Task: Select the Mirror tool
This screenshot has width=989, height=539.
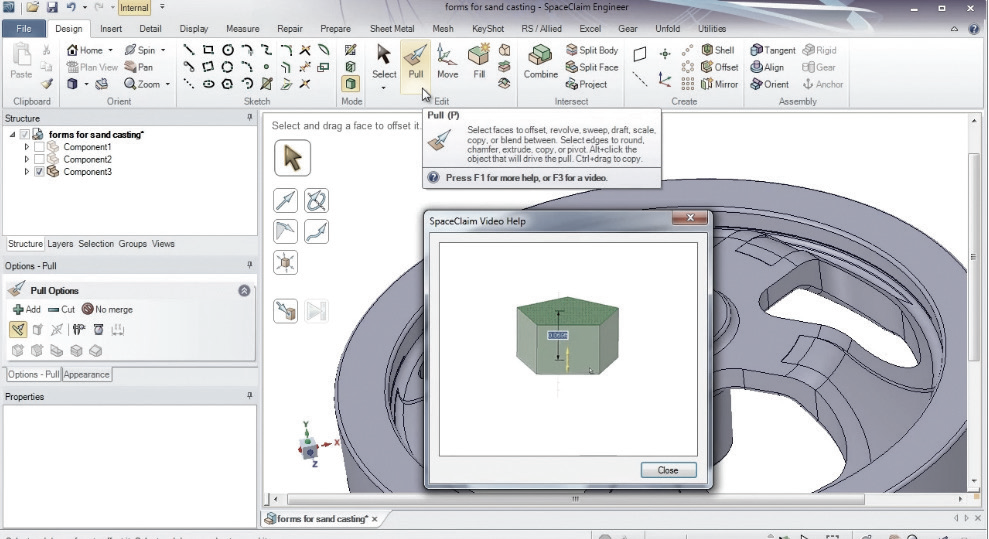Action: (x=719, y=84)
